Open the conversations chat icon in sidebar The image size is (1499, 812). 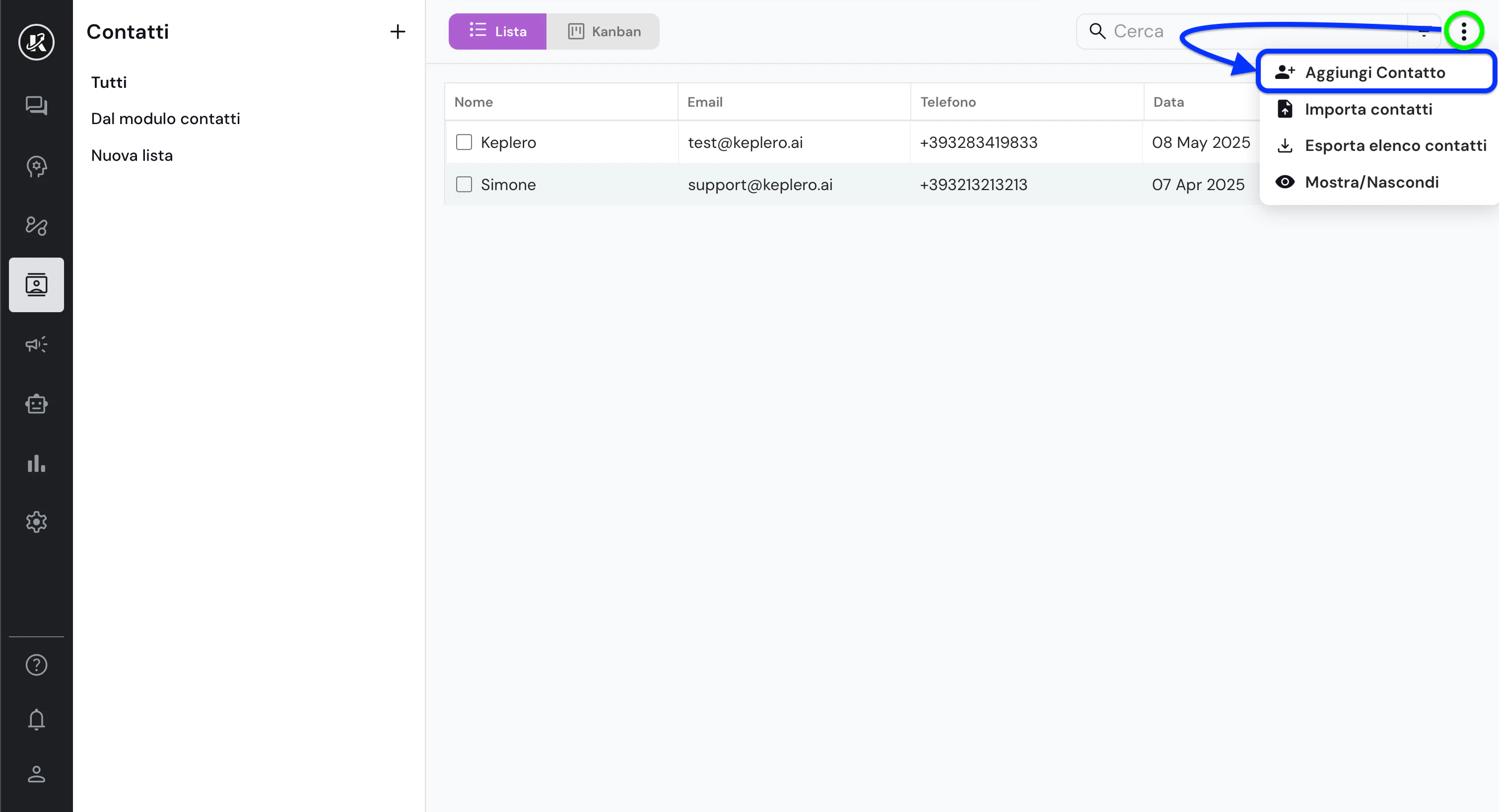point(36,106)
